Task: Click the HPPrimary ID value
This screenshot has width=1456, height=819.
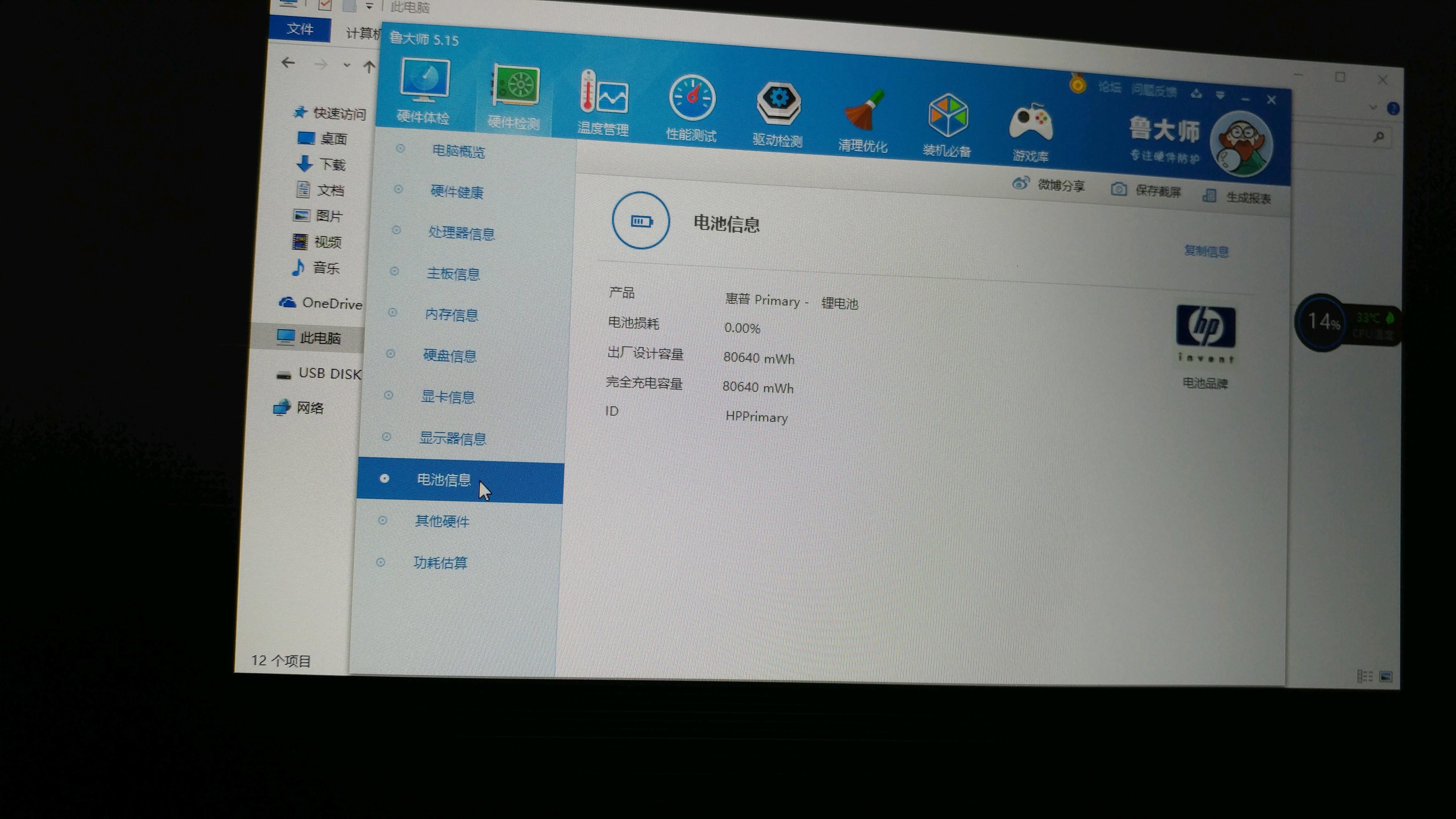Action: click(757, 417)
